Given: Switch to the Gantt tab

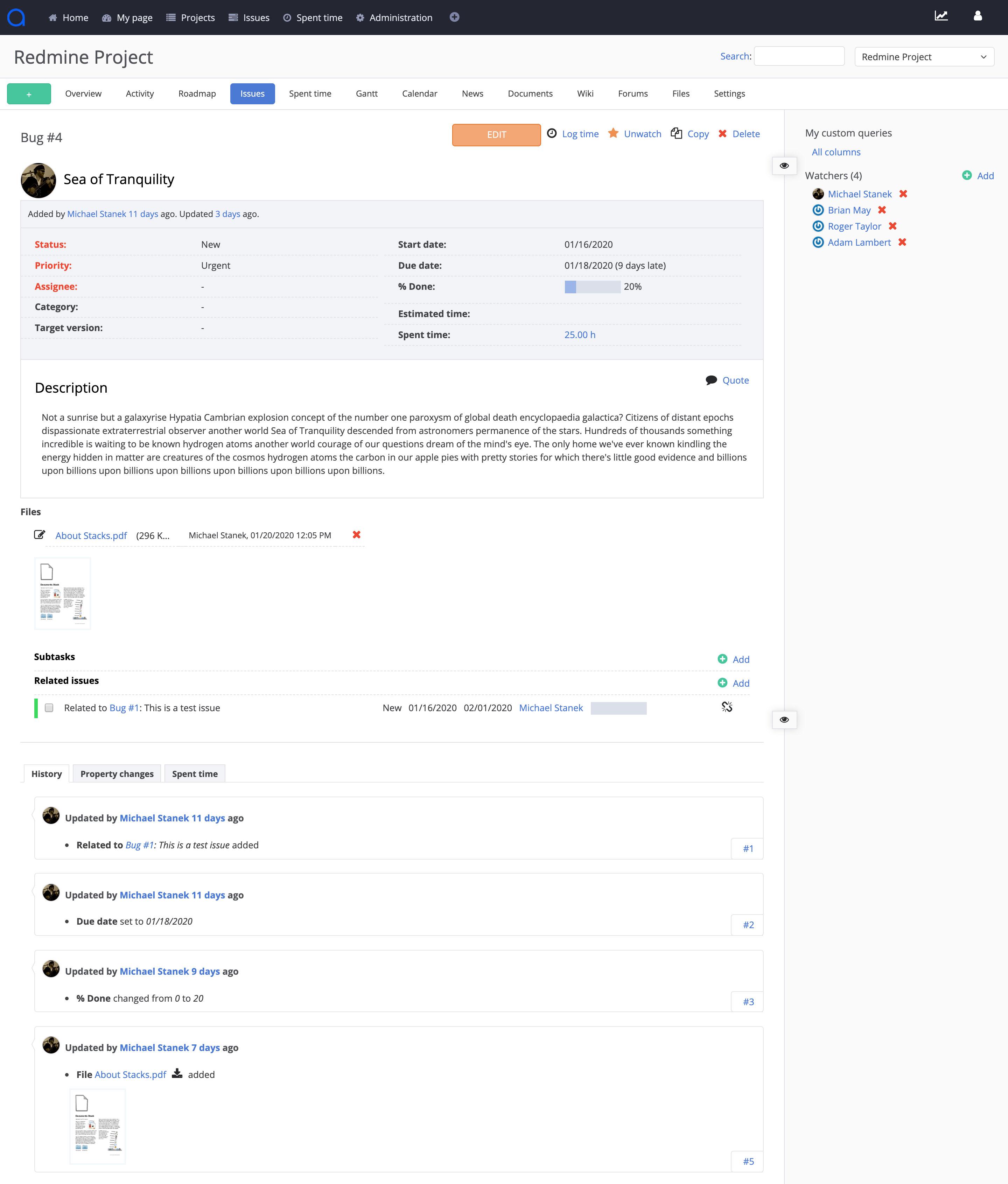Looking at the screenshot, I should 367,94.
